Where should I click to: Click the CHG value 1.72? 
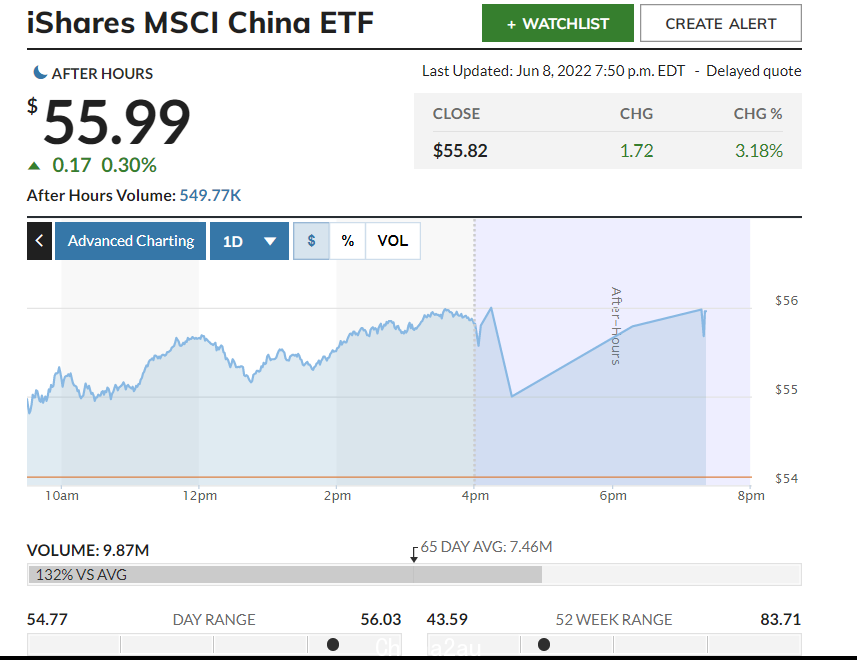(636, 151)
